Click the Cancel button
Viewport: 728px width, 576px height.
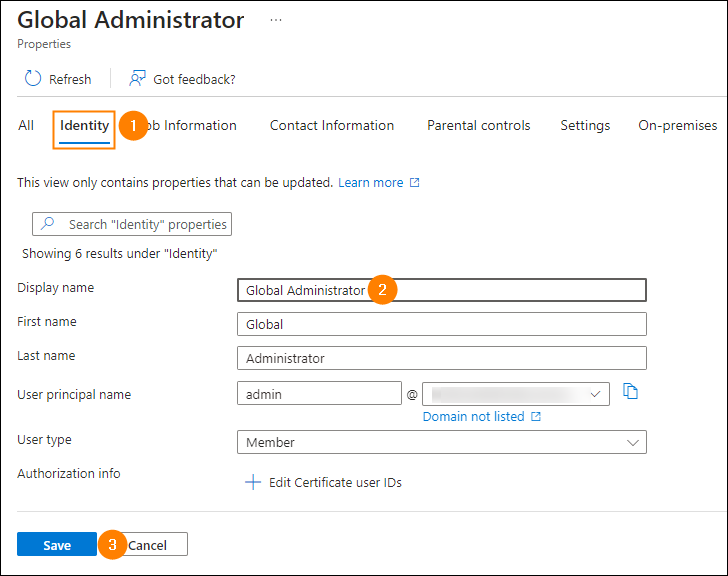pyautogui.click(x=151, y=544)
